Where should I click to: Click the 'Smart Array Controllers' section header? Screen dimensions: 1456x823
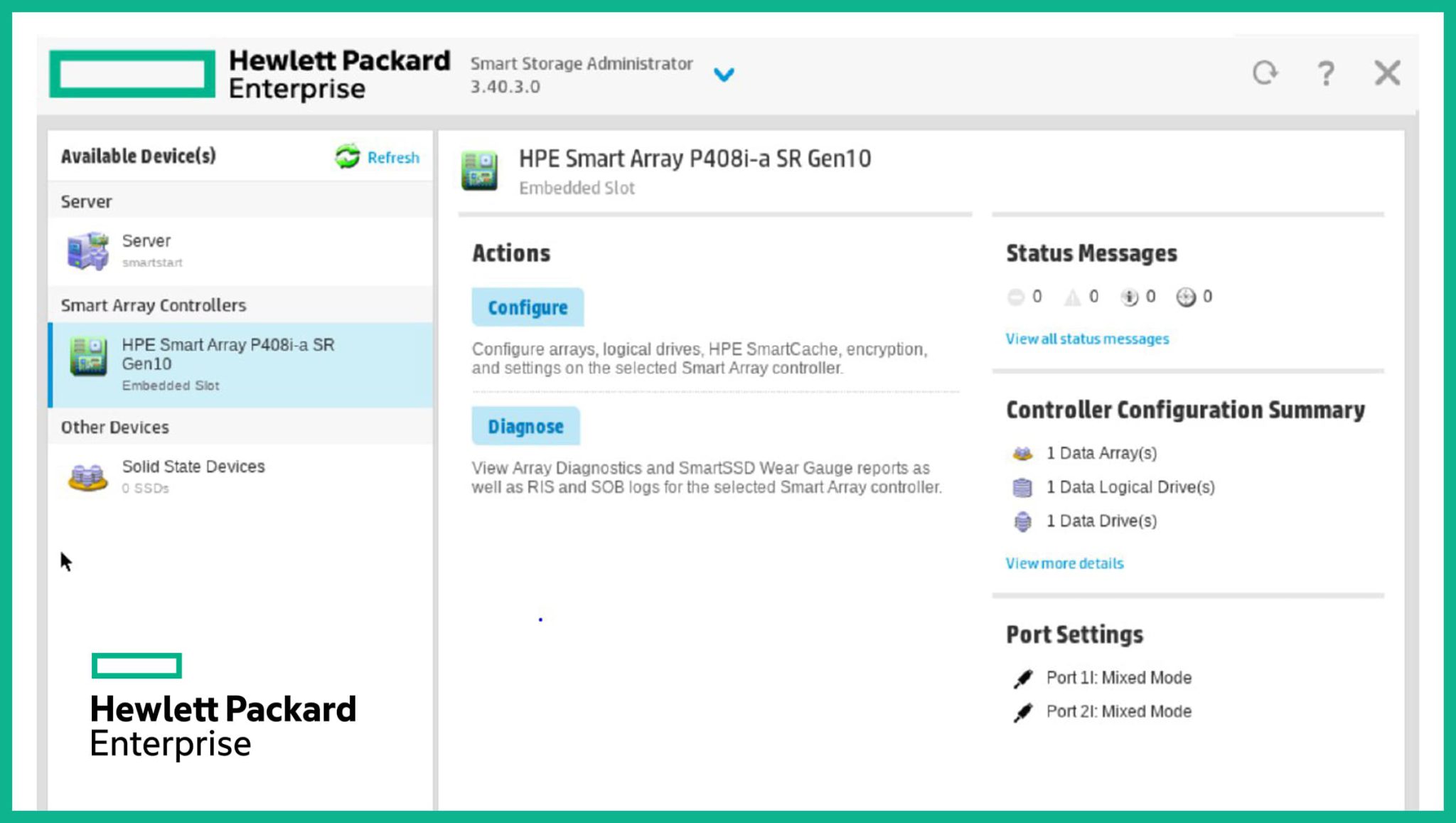point(154,305)
